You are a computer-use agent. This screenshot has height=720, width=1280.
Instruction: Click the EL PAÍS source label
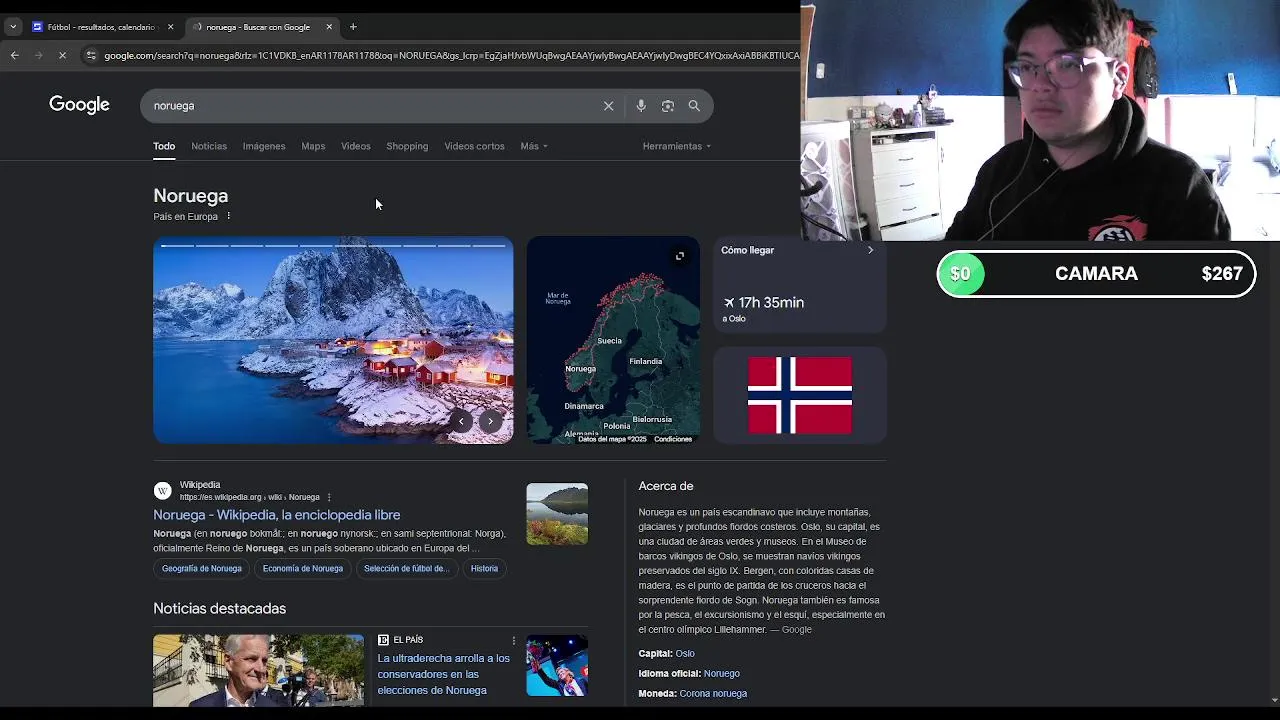coord(408,640)
